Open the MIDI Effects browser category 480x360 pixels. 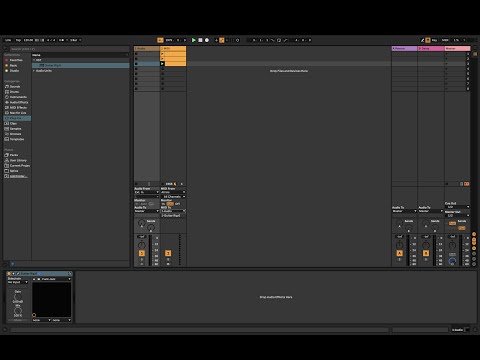(18, 108)
